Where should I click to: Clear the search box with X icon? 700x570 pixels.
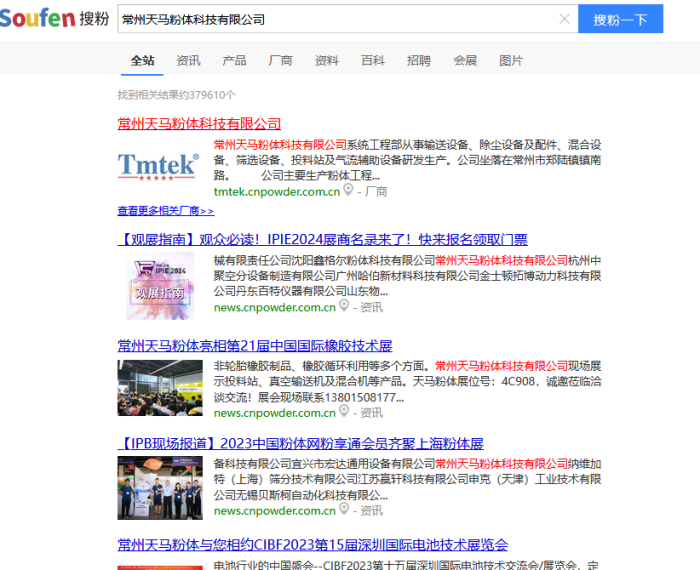click(564, 19)
